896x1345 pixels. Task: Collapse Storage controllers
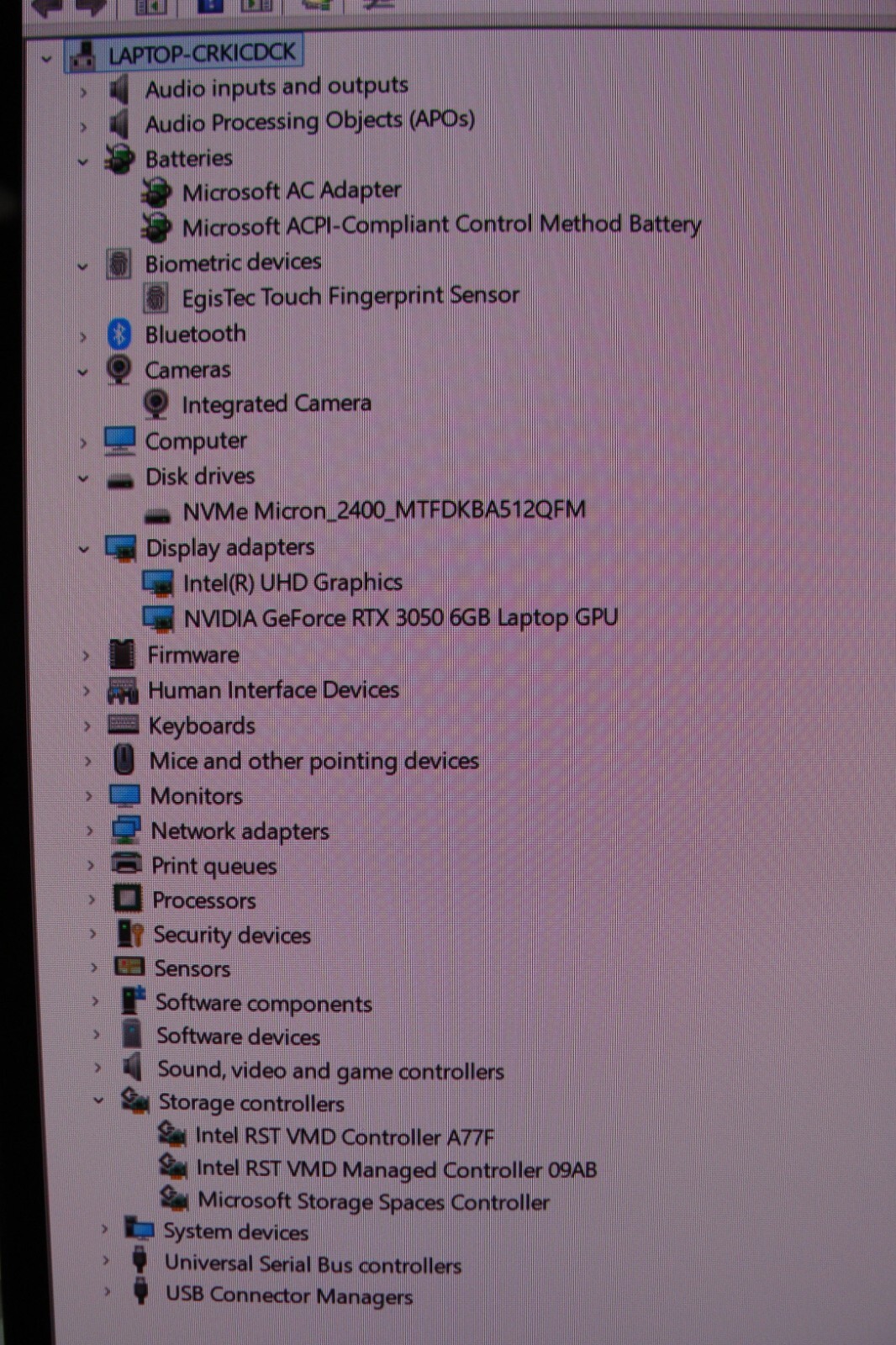(98, 1102)
